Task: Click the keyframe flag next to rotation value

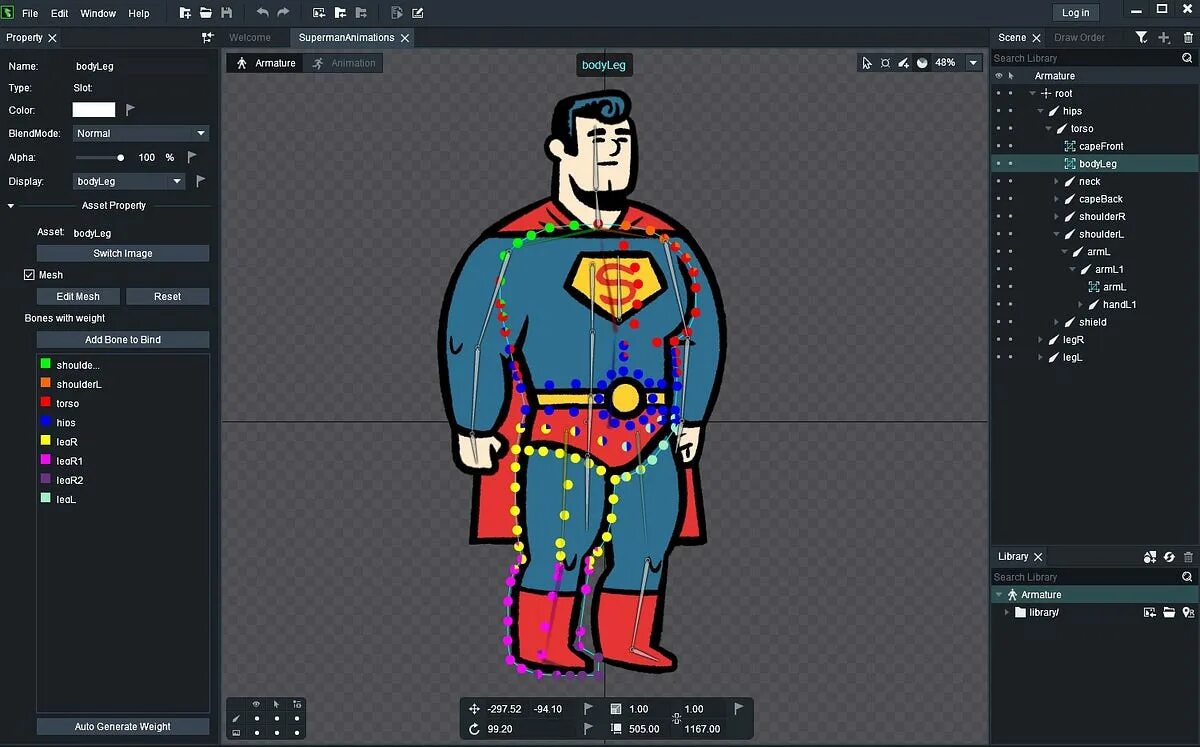Action: tap(589, 729)
